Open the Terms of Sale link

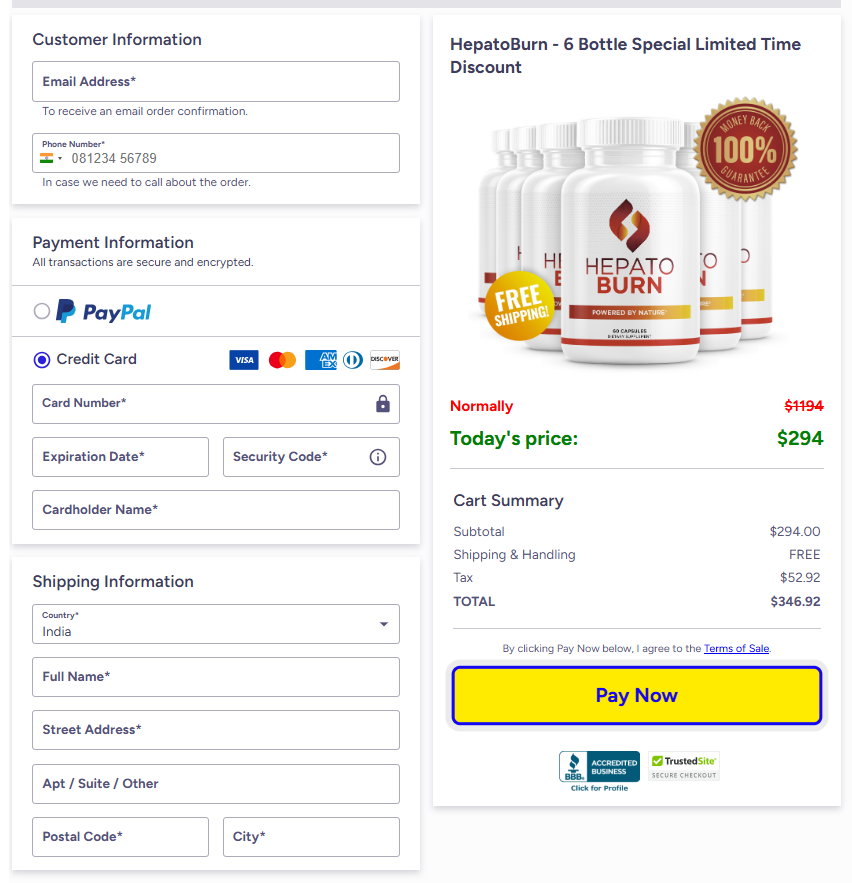pos(736,648)
